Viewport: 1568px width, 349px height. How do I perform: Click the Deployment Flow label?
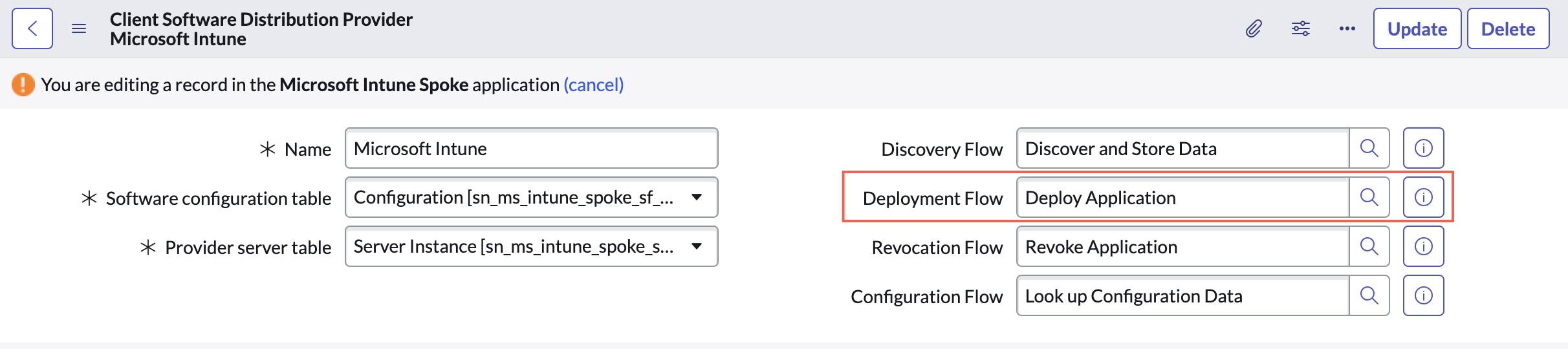(x=933, y=198)
